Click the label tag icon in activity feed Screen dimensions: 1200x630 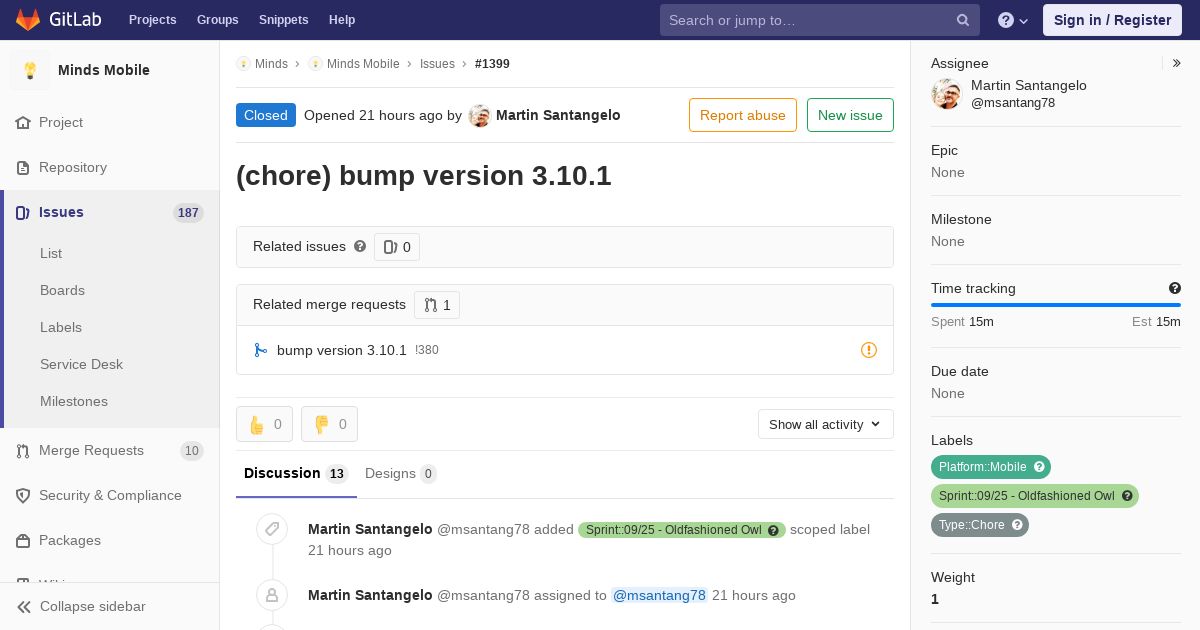point(272,529)
